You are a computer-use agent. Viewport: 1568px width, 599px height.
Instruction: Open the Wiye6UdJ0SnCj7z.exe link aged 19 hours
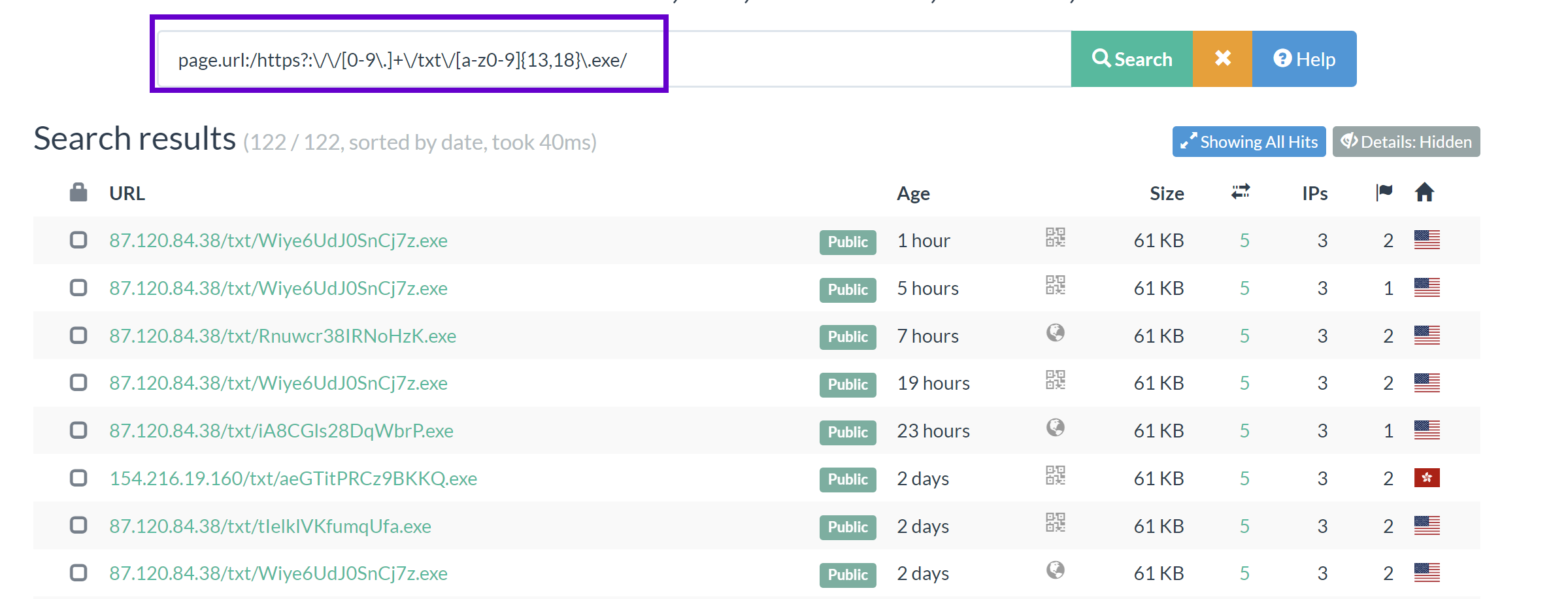pyautogui.click(x=278, y=383)
